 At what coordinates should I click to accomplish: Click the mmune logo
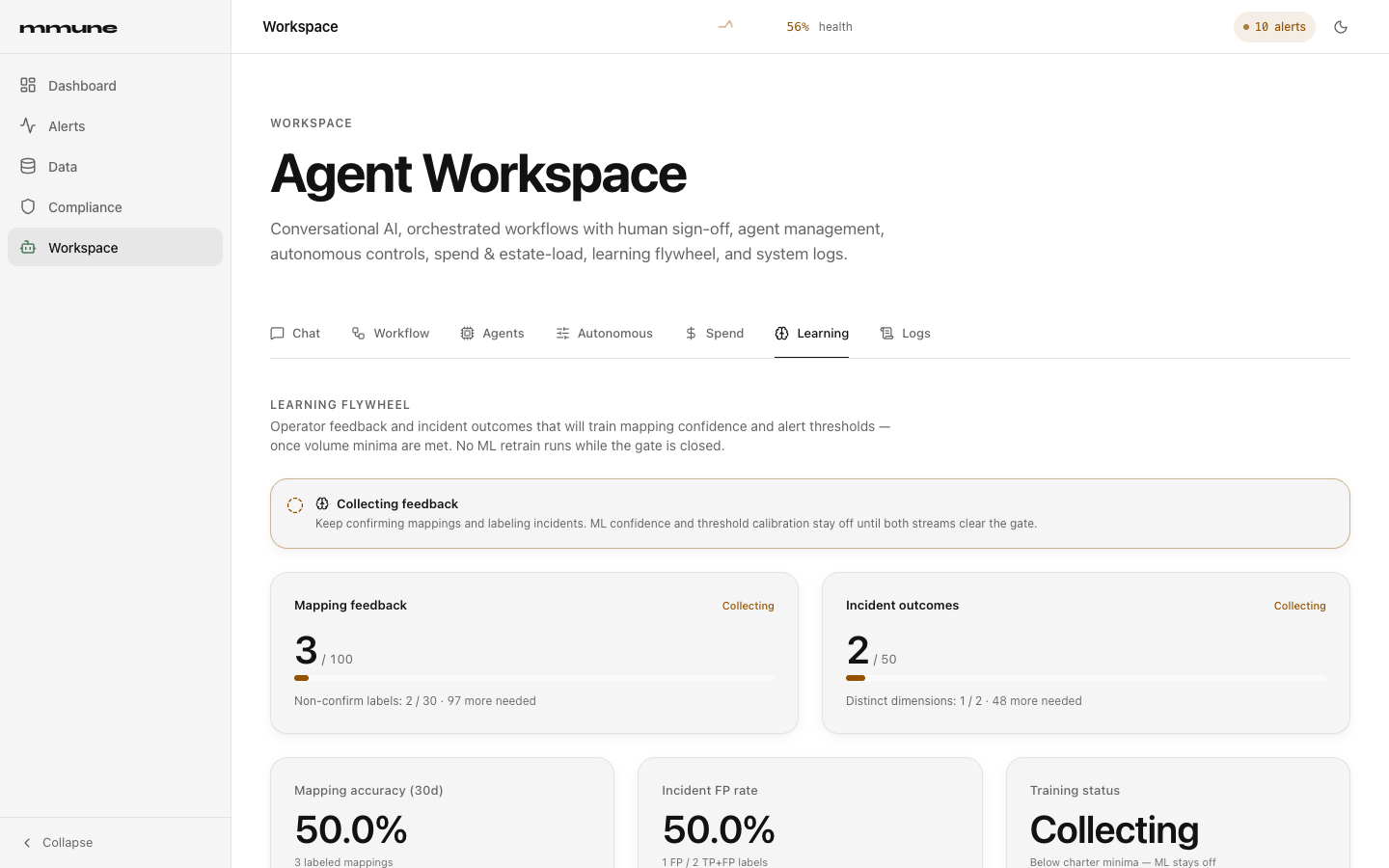[x=68, y=28]
